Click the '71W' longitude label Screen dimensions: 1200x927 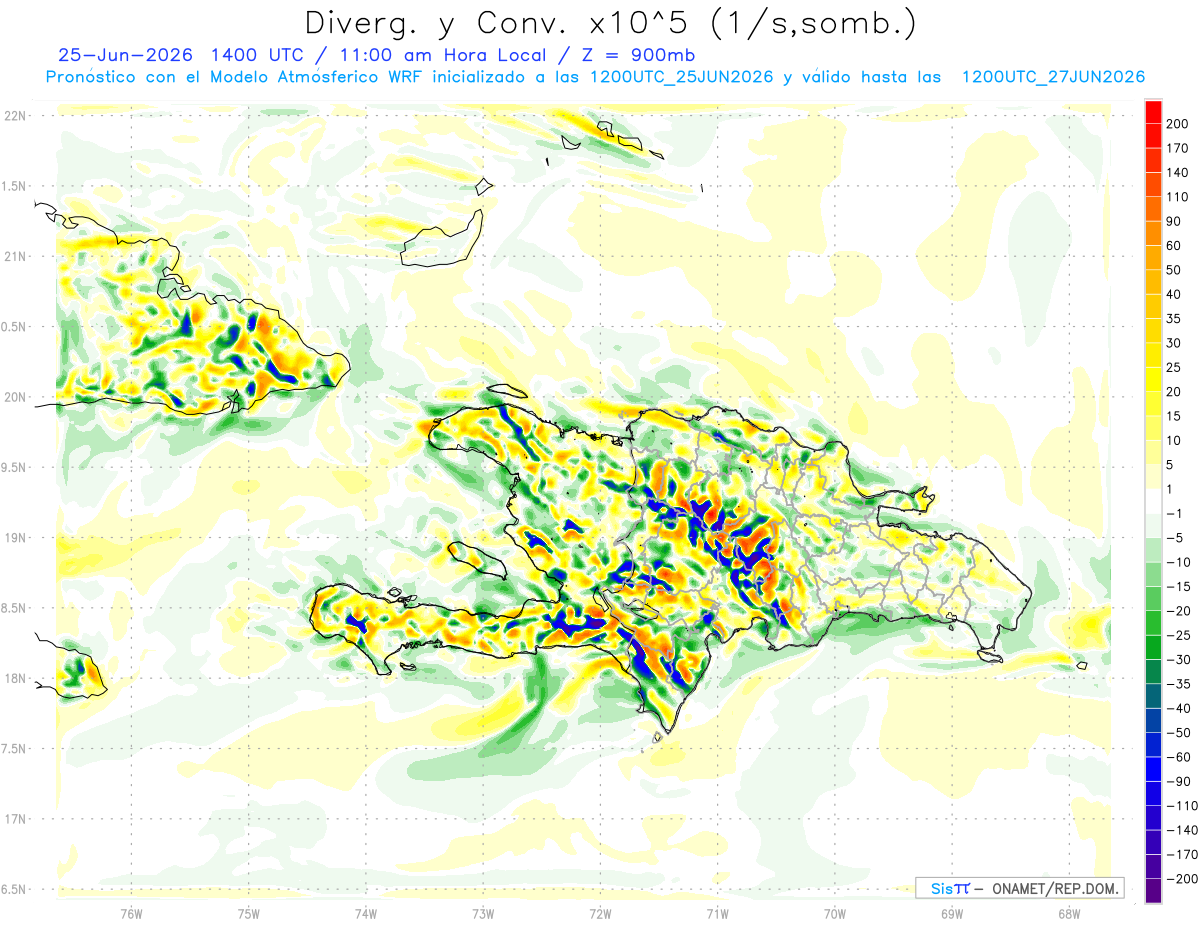[x=717, y=914]
